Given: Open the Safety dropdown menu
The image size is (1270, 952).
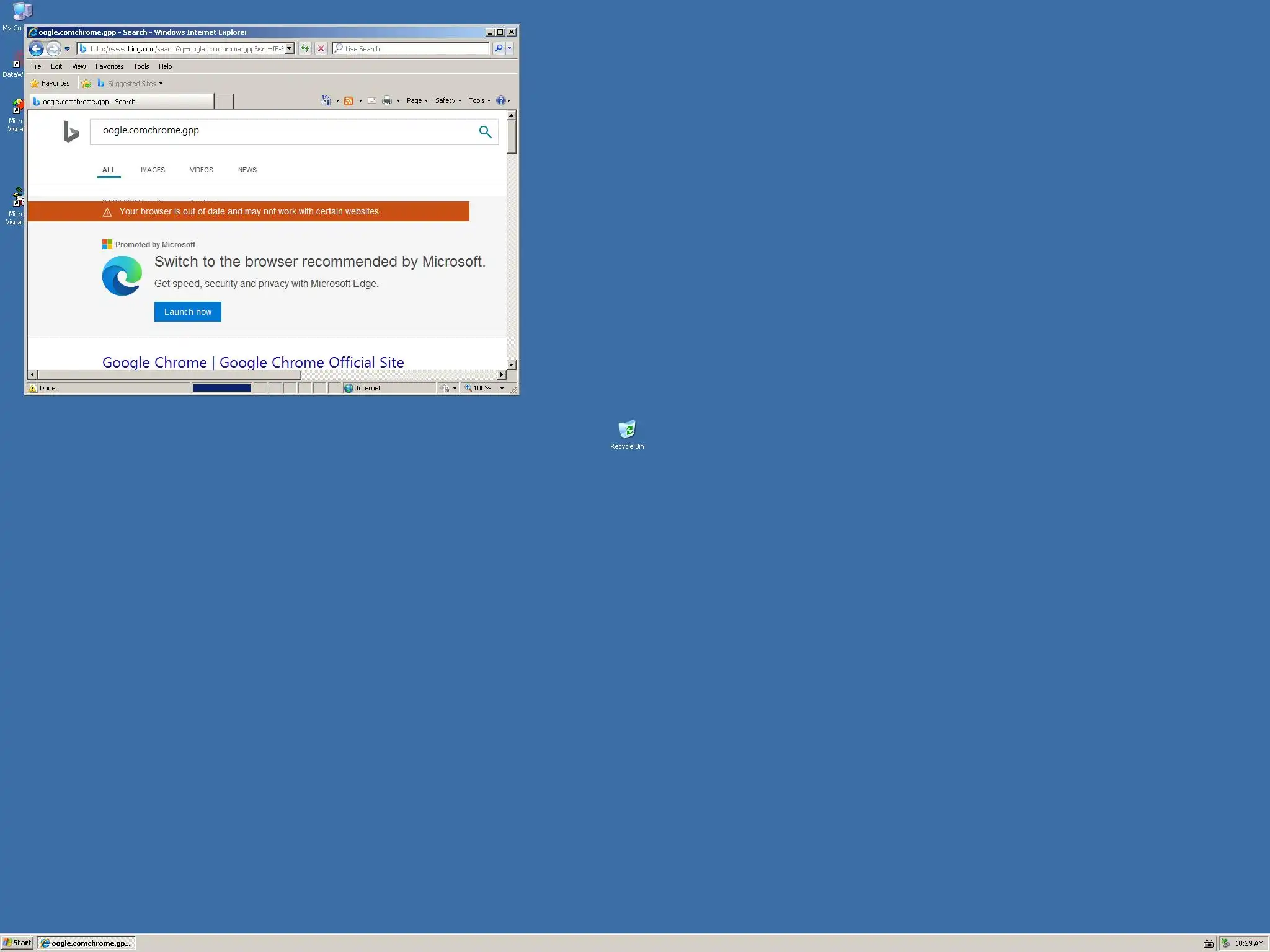Looking at the screenshot, I should pyautogui.click(x=448, y=100).
